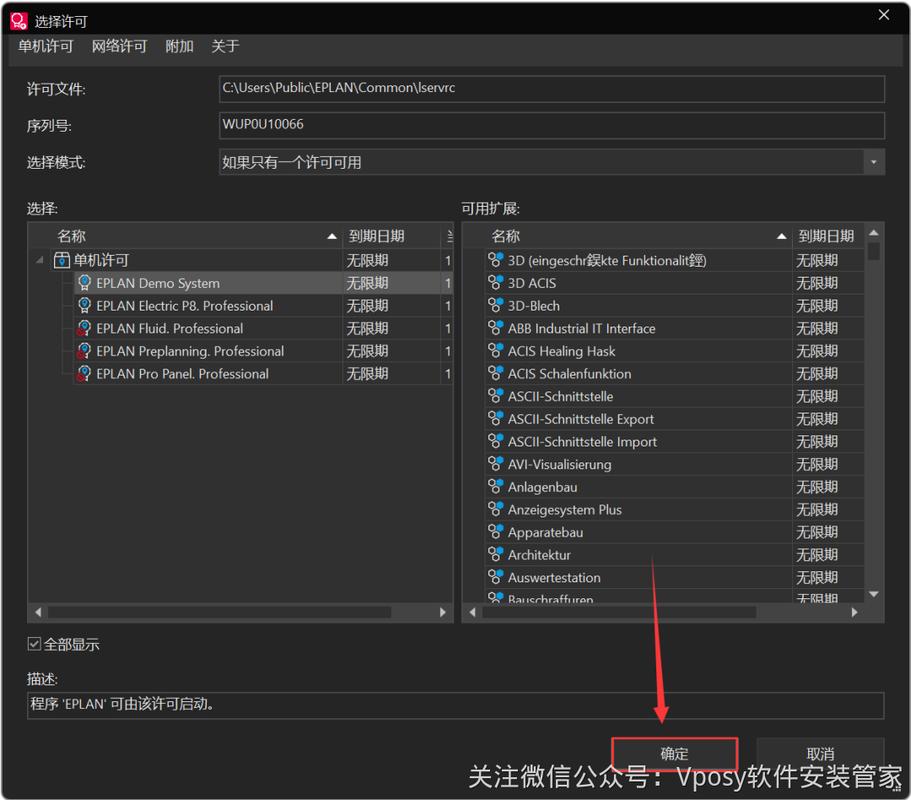Click the 许可文件 path field
This screenshot has width=911, height=800.
click(552, 88)
